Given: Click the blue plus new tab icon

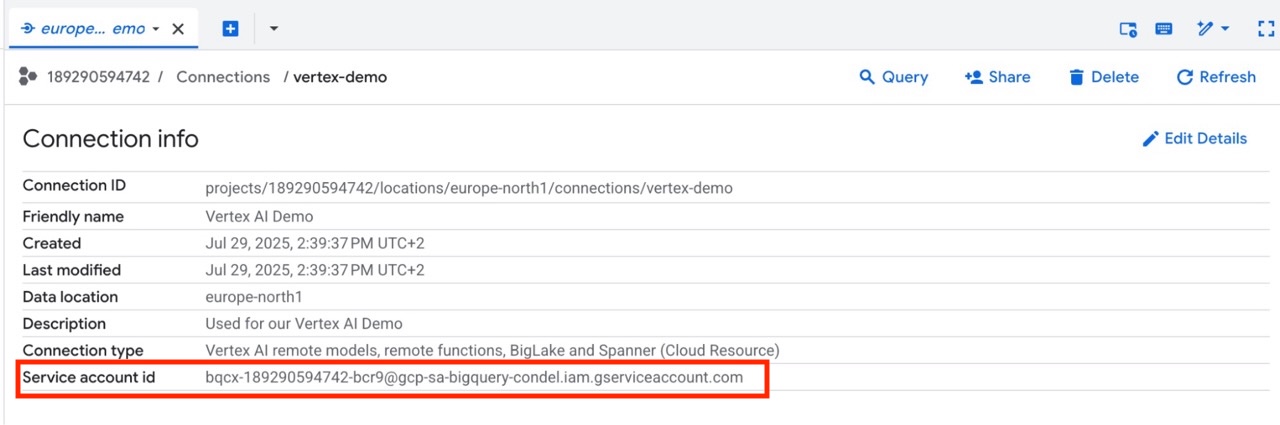Looking at the screenshot, I should [230, 29].
